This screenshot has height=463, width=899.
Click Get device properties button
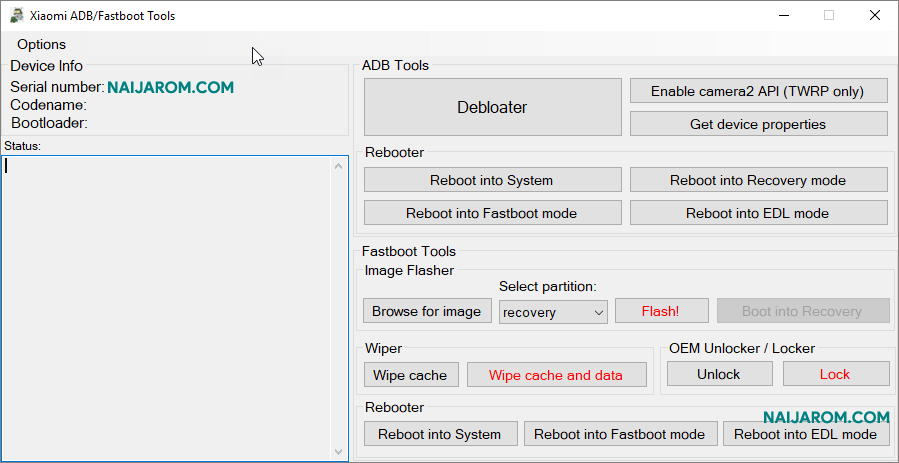click(759, 124)
